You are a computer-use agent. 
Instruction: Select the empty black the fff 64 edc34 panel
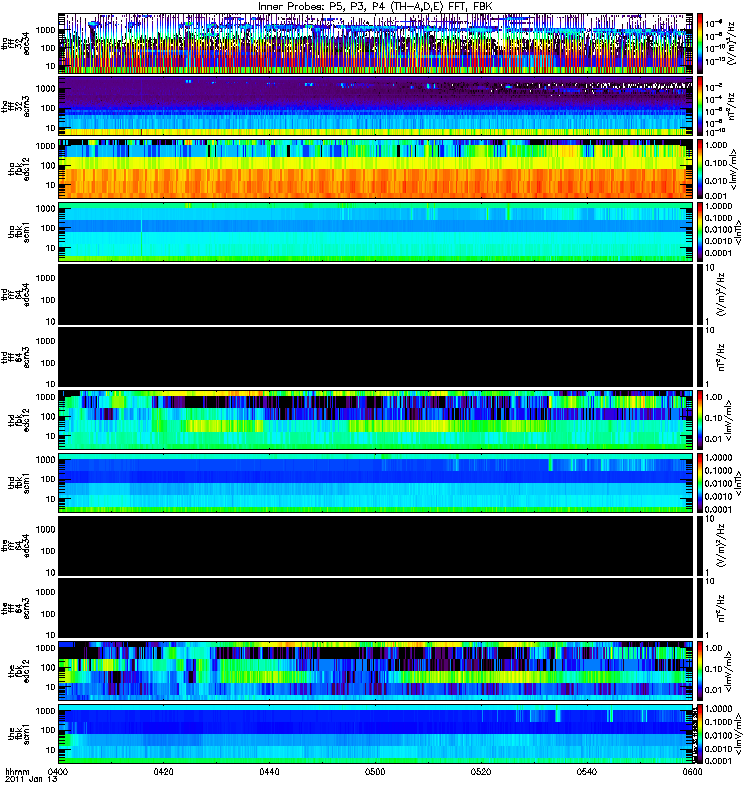tap(376, 546)
